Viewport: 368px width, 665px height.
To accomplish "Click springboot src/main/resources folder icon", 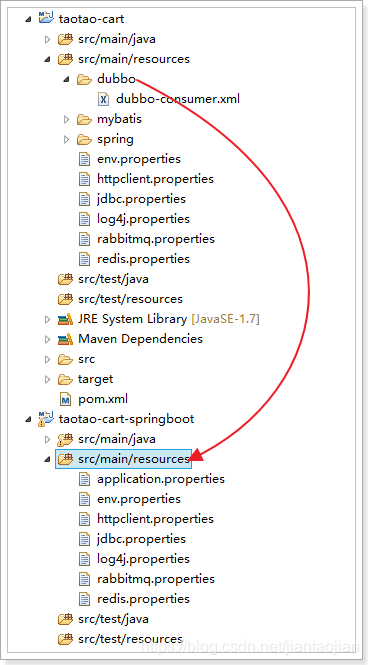I will tap(66, 459).
